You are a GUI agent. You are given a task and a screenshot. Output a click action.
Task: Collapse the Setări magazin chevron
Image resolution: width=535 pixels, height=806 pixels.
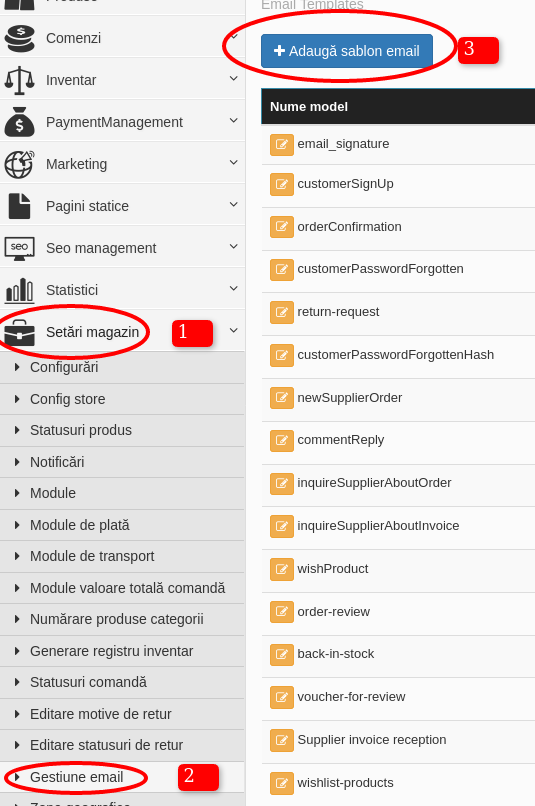click(x=234, y=331)
